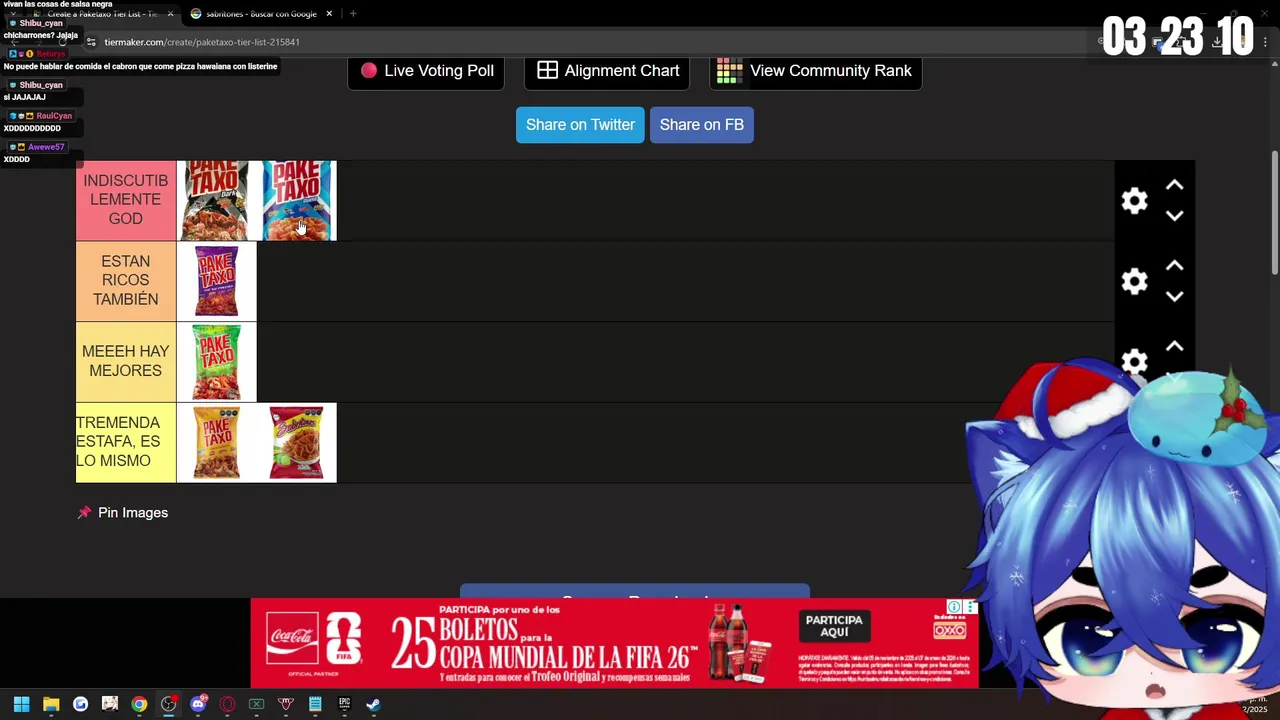Open site information icon in address bar
This screenshot has height=720, width=1280.
pos(91,42)
